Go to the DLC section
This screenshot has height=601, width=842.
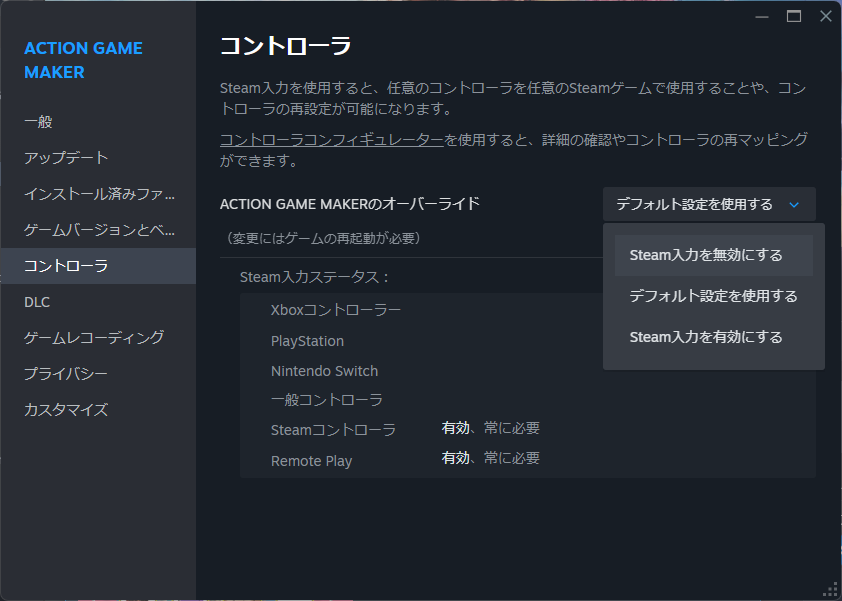tap(98, 302)
